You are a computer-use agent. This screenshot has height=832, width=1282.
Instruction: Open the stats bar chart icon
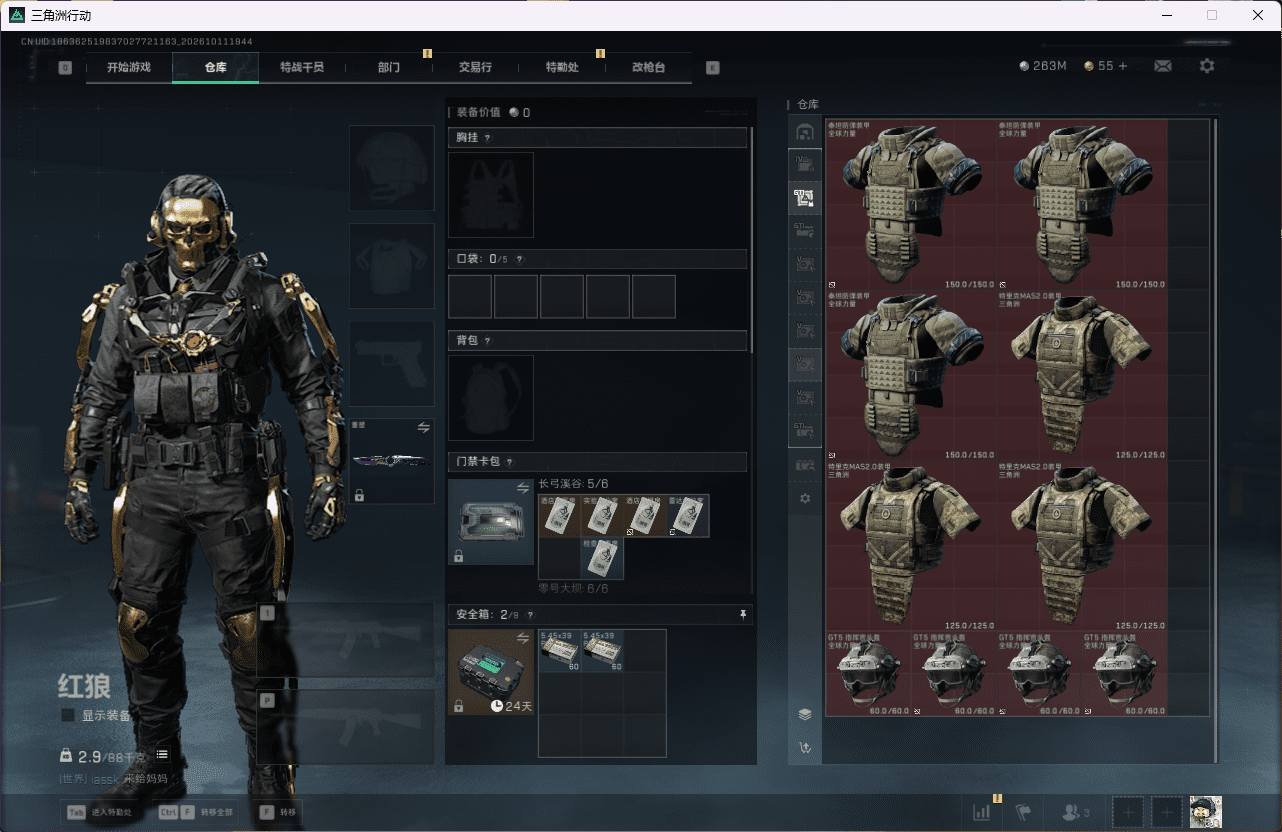(x=981, y=812)
